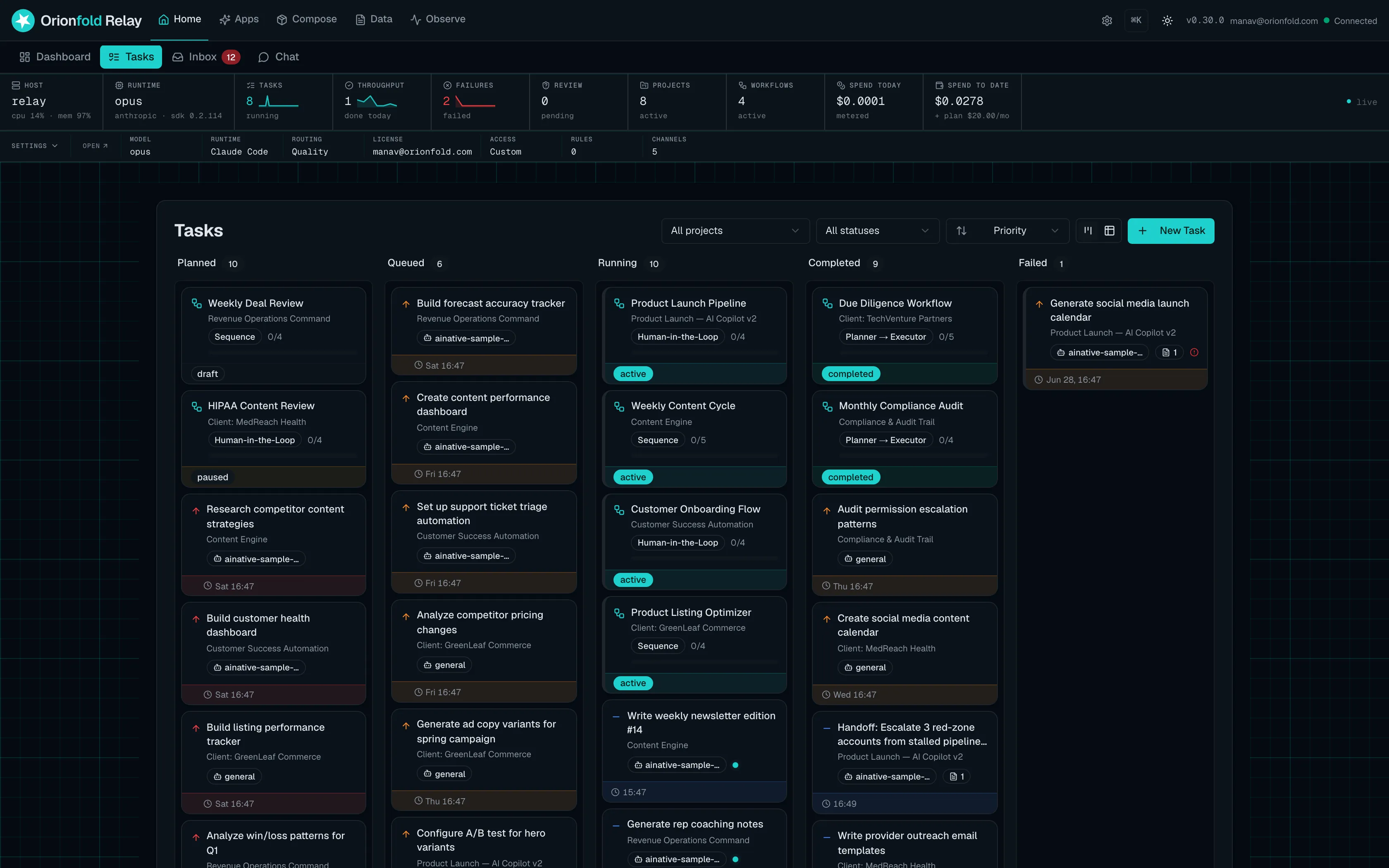Click clock icon beside Jun 28, 16:47
Viewport: 1389px width, 868px height.
pyautogui.click(x=1039, y=379)
